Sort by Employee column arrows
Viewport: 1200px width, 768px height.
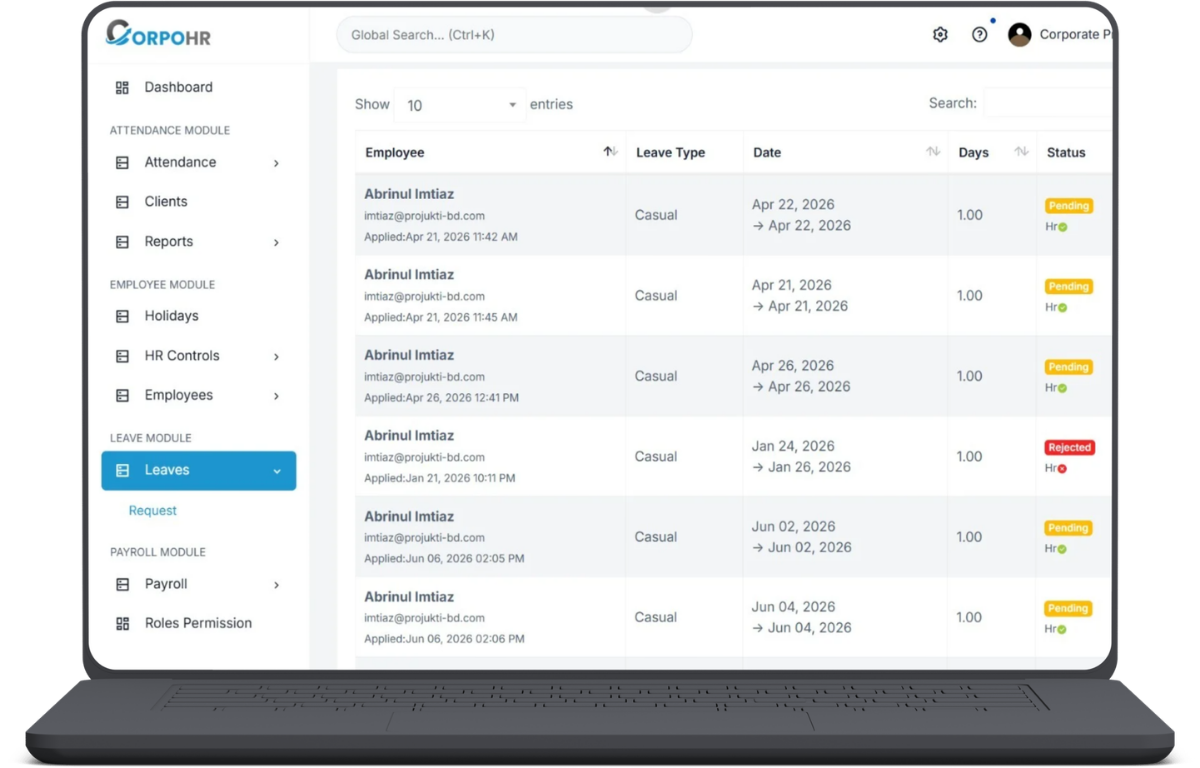coord(610,152)
